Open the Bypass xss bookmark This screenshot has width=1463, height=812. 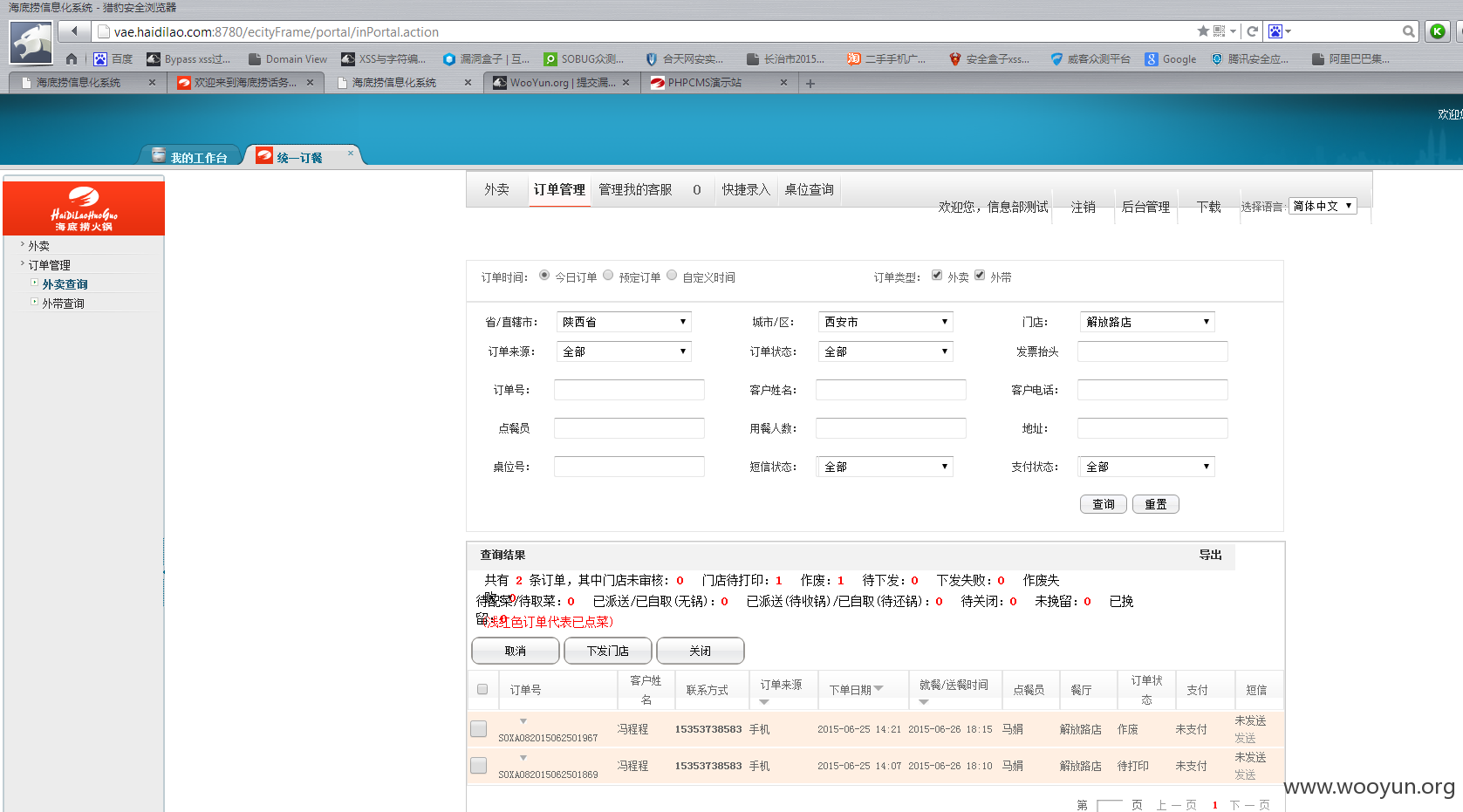[188, 59]
